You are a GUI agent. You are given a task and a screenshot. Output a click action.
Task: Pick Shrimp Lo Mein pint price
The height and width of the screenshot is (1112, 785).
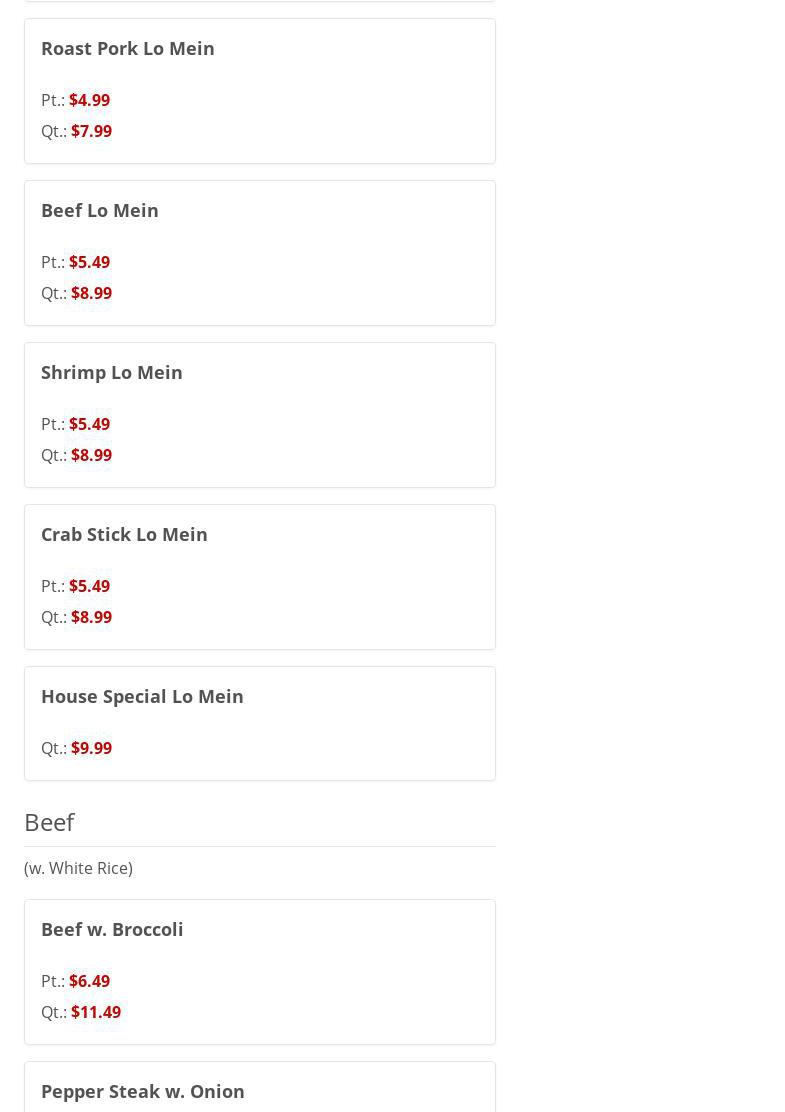tap(89, 424)
